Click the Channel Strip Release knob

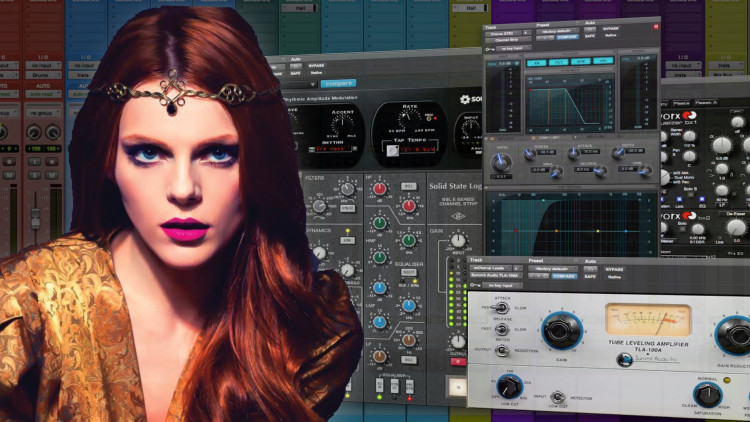pyautogui.click(x=600, y=171)
